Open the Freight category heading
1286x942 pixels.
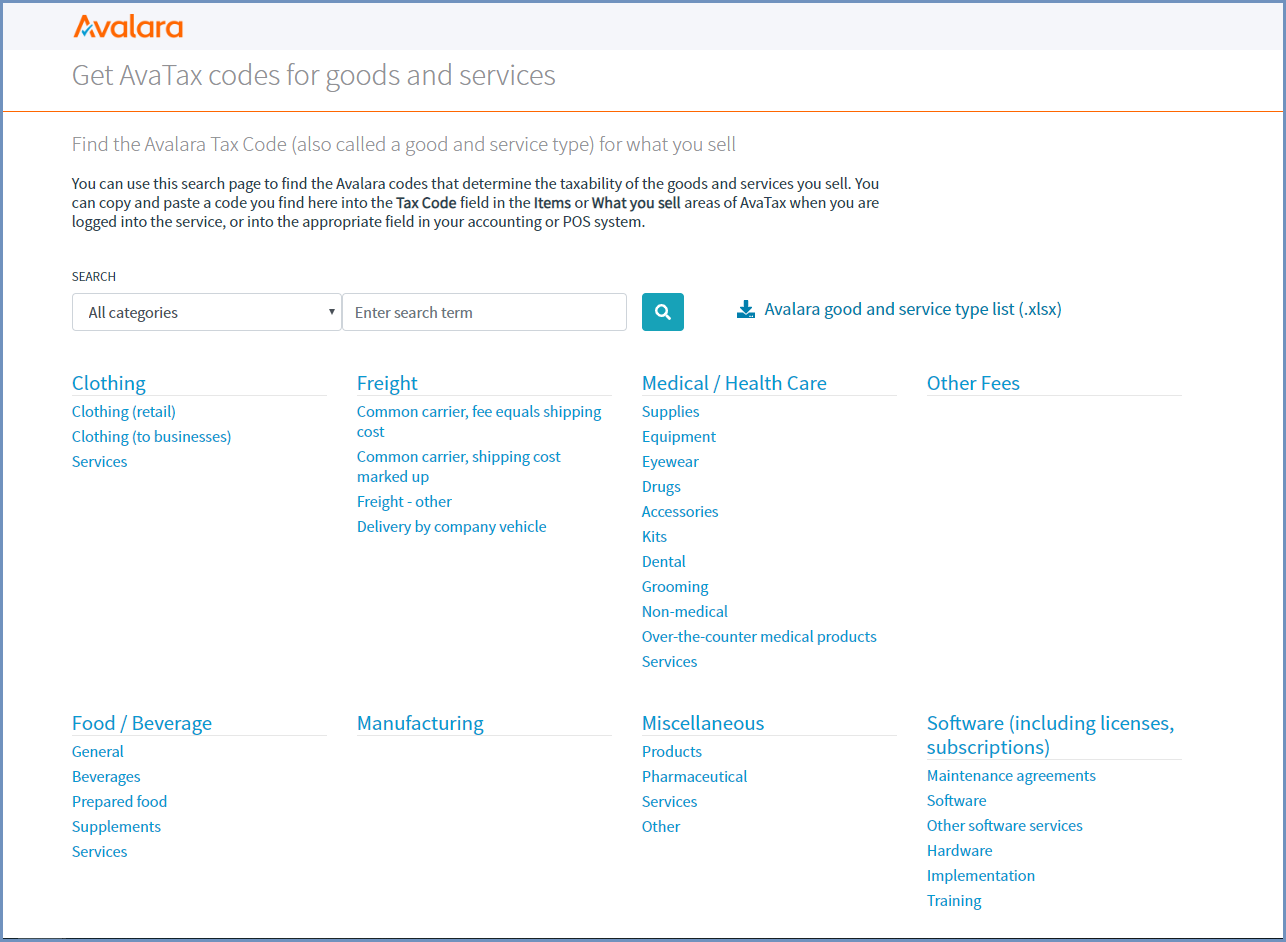coord(387,383)
